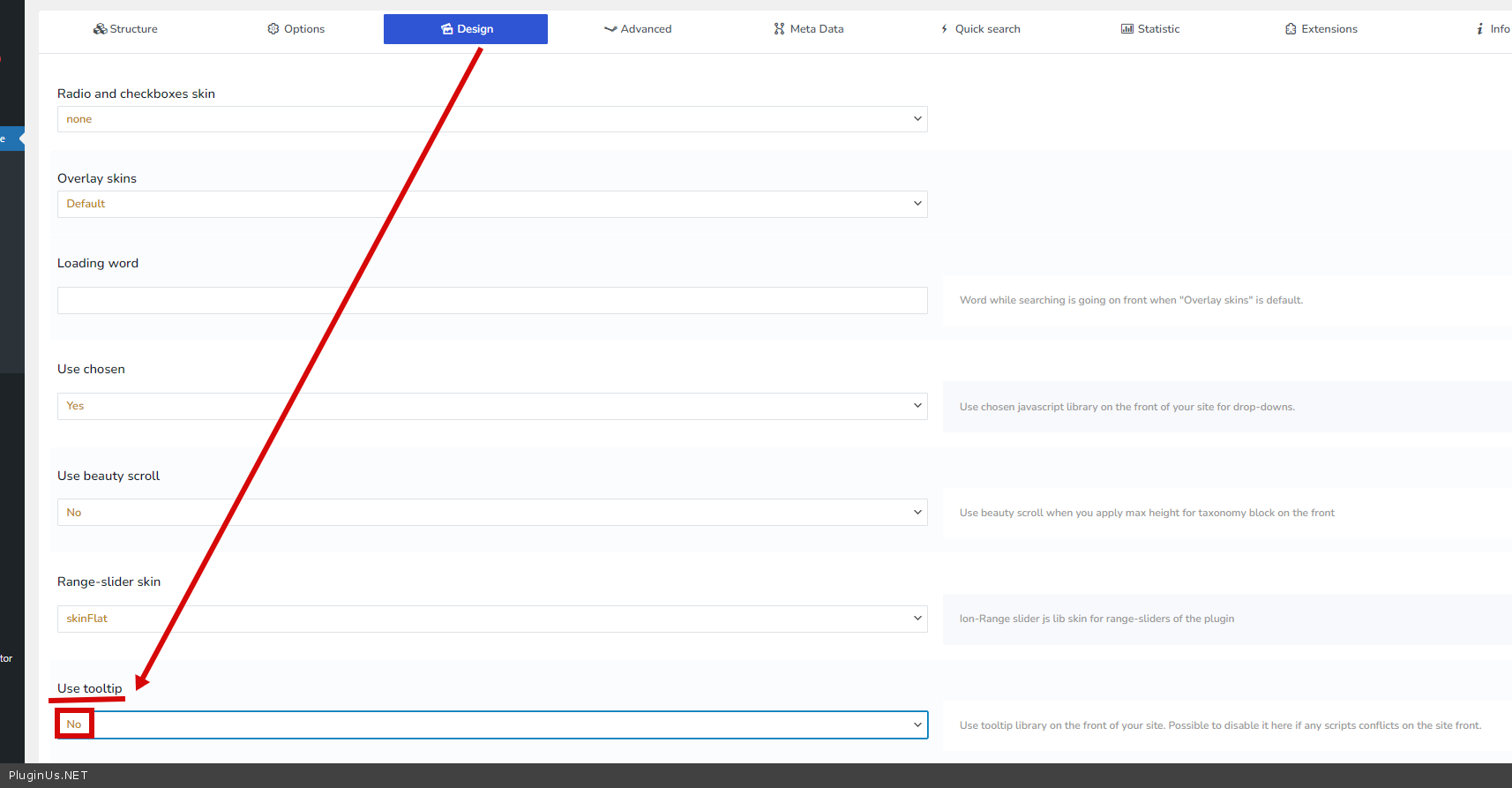Open the Radio and checkboxes skin dropdown

pos(491,119)
